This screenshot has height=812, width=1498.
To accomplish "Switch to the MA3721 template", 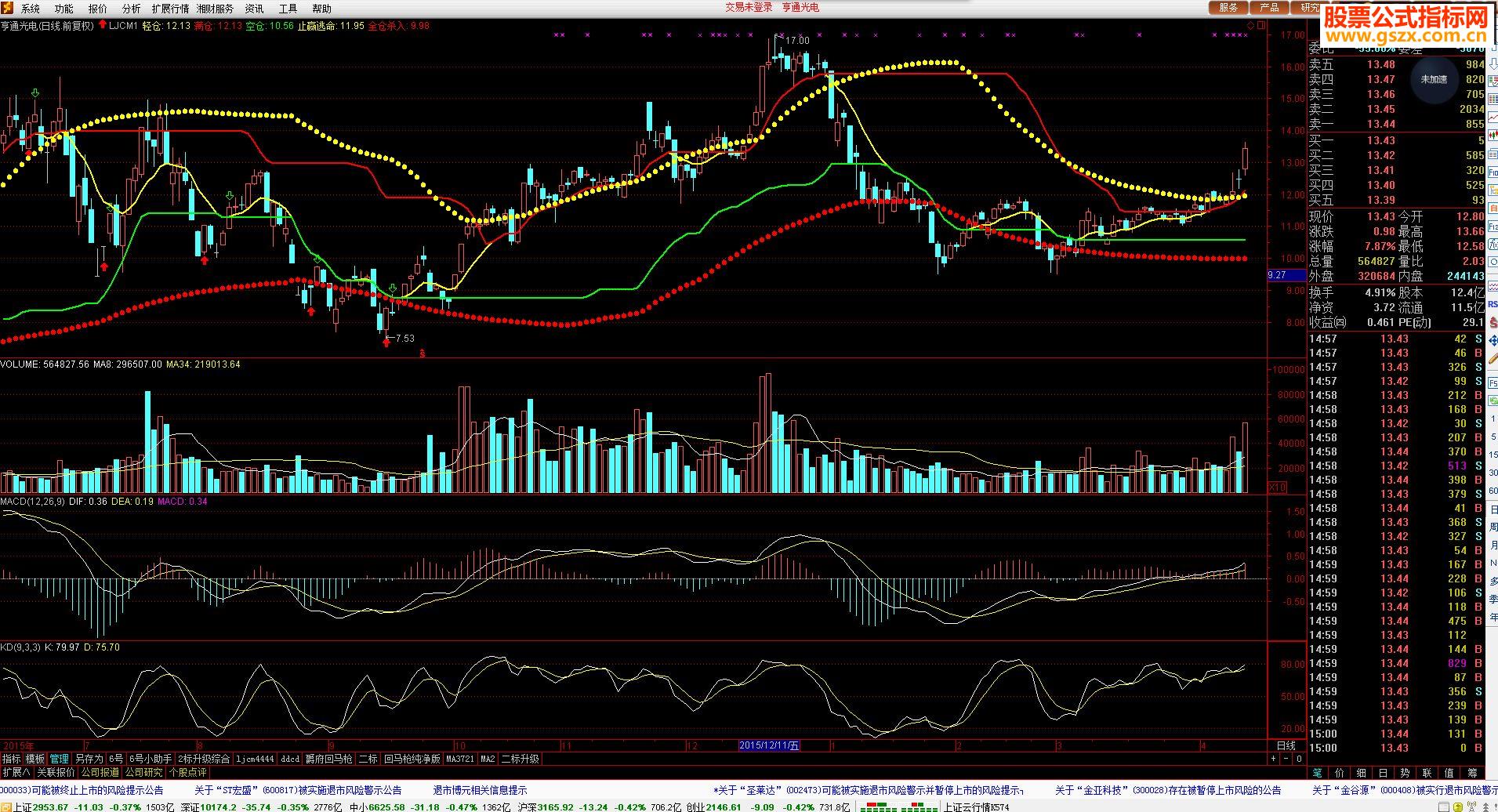I will click(460, 759).
